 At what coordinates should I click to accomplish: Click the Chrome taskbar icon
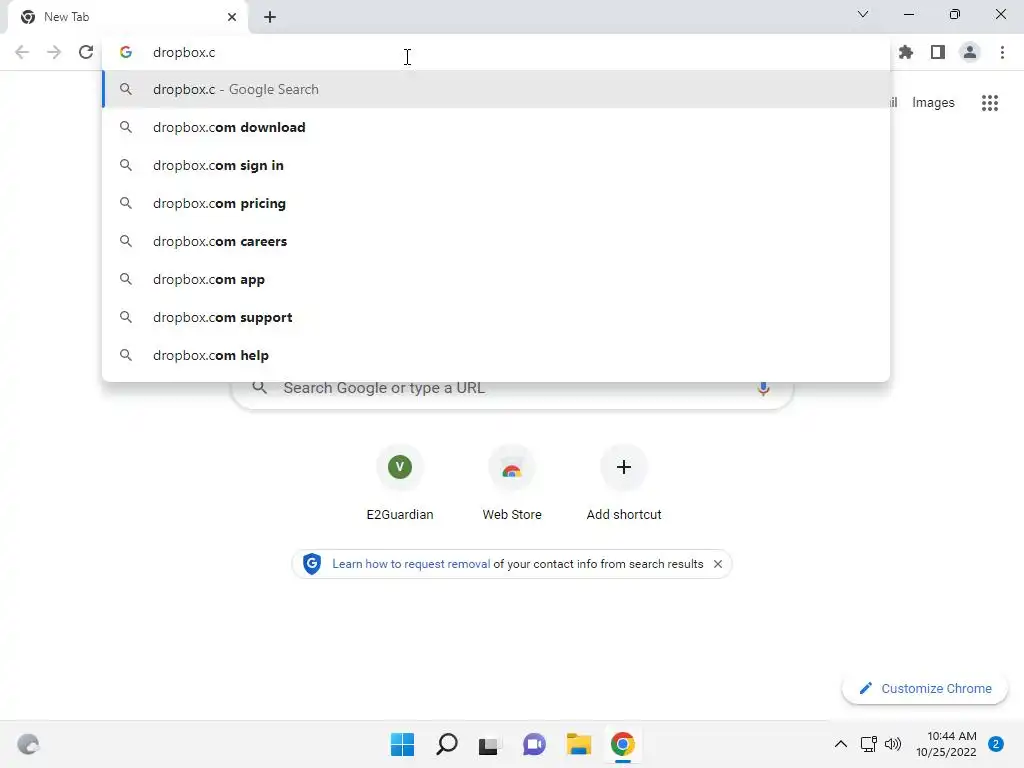click(623, 744)
